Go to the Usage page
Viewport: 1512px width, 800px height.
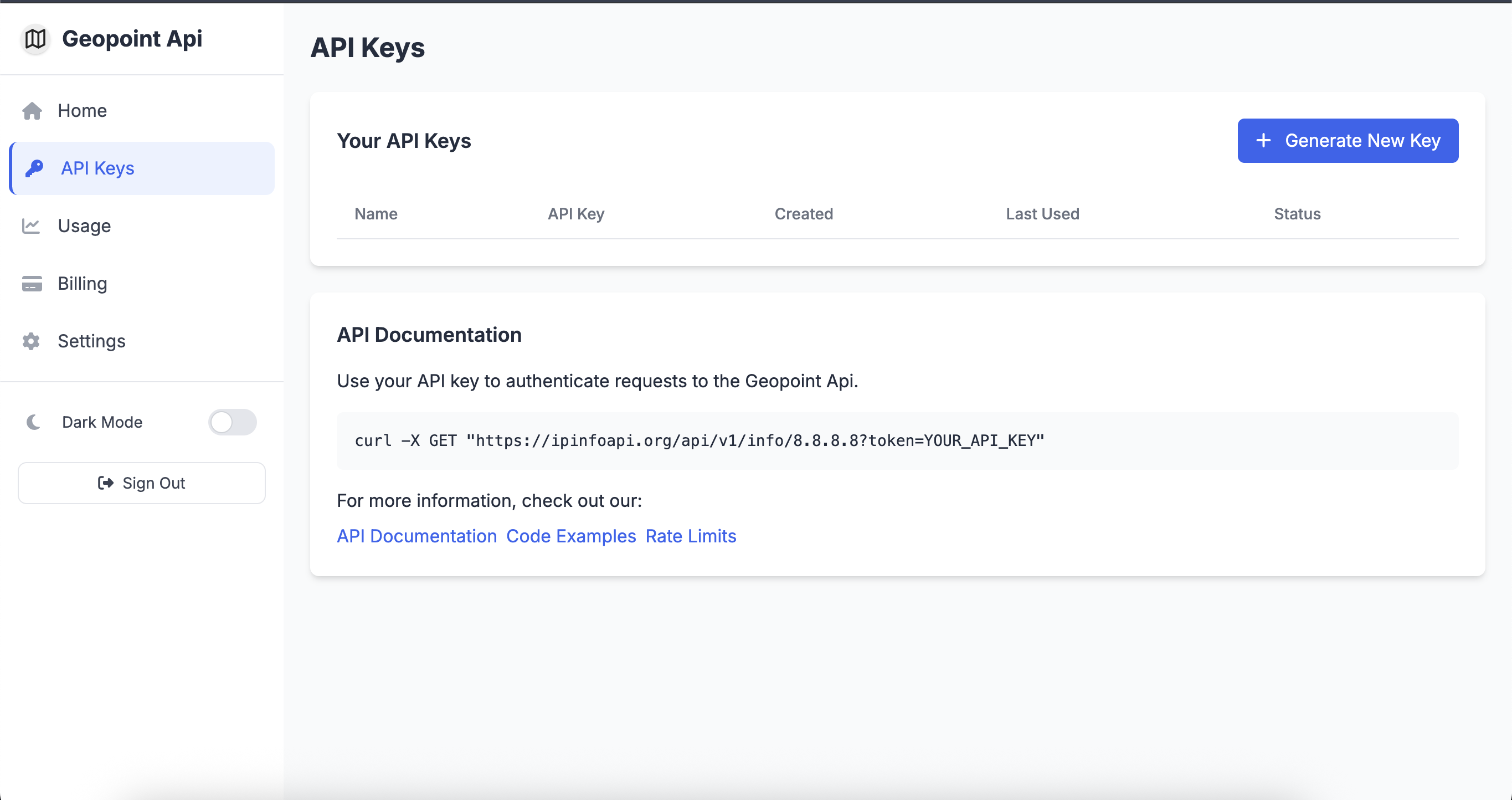tap(141, 225)
